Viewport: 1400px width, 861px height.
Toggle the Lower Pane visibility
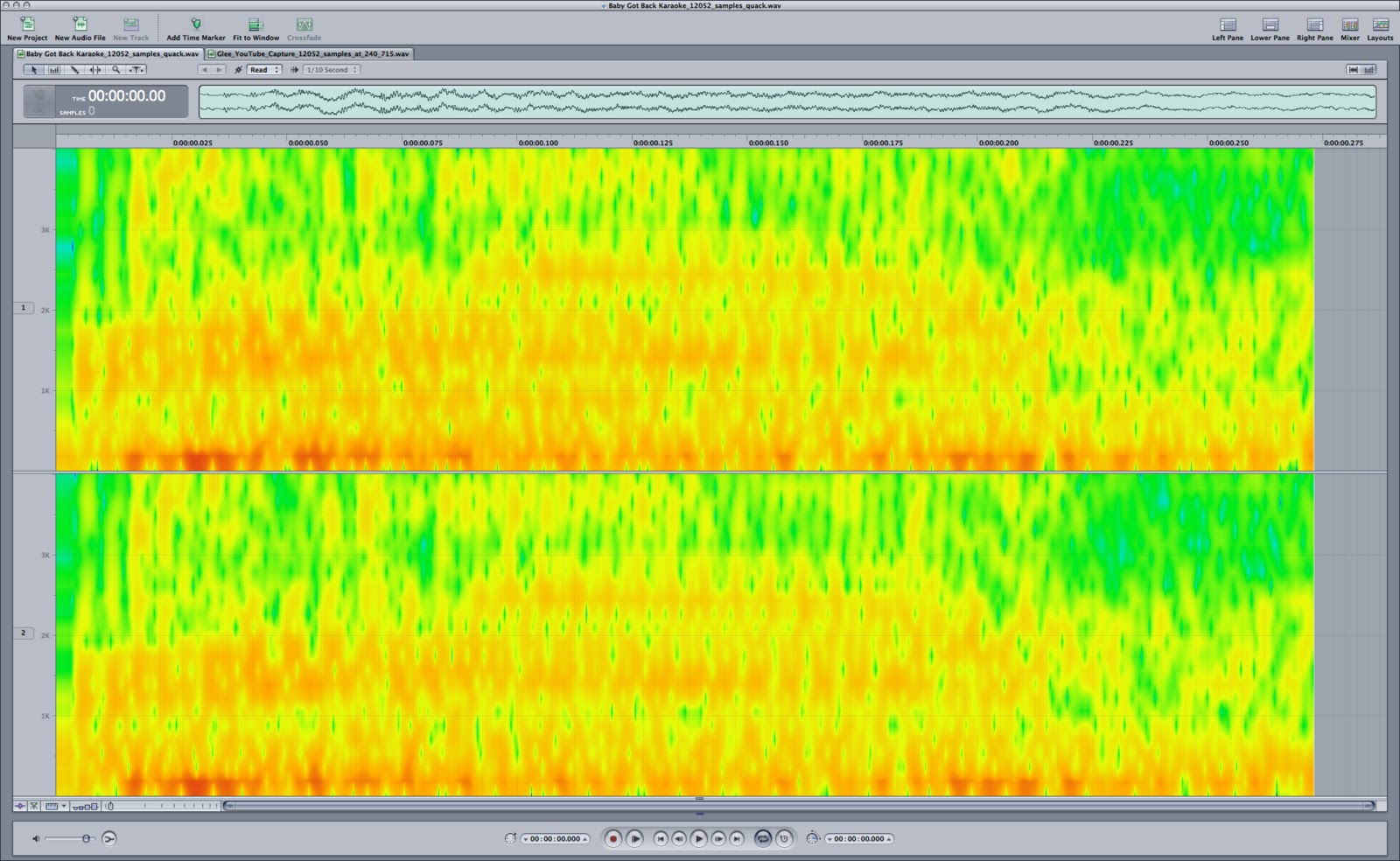pyautogui.click(x=1270, y=25)
